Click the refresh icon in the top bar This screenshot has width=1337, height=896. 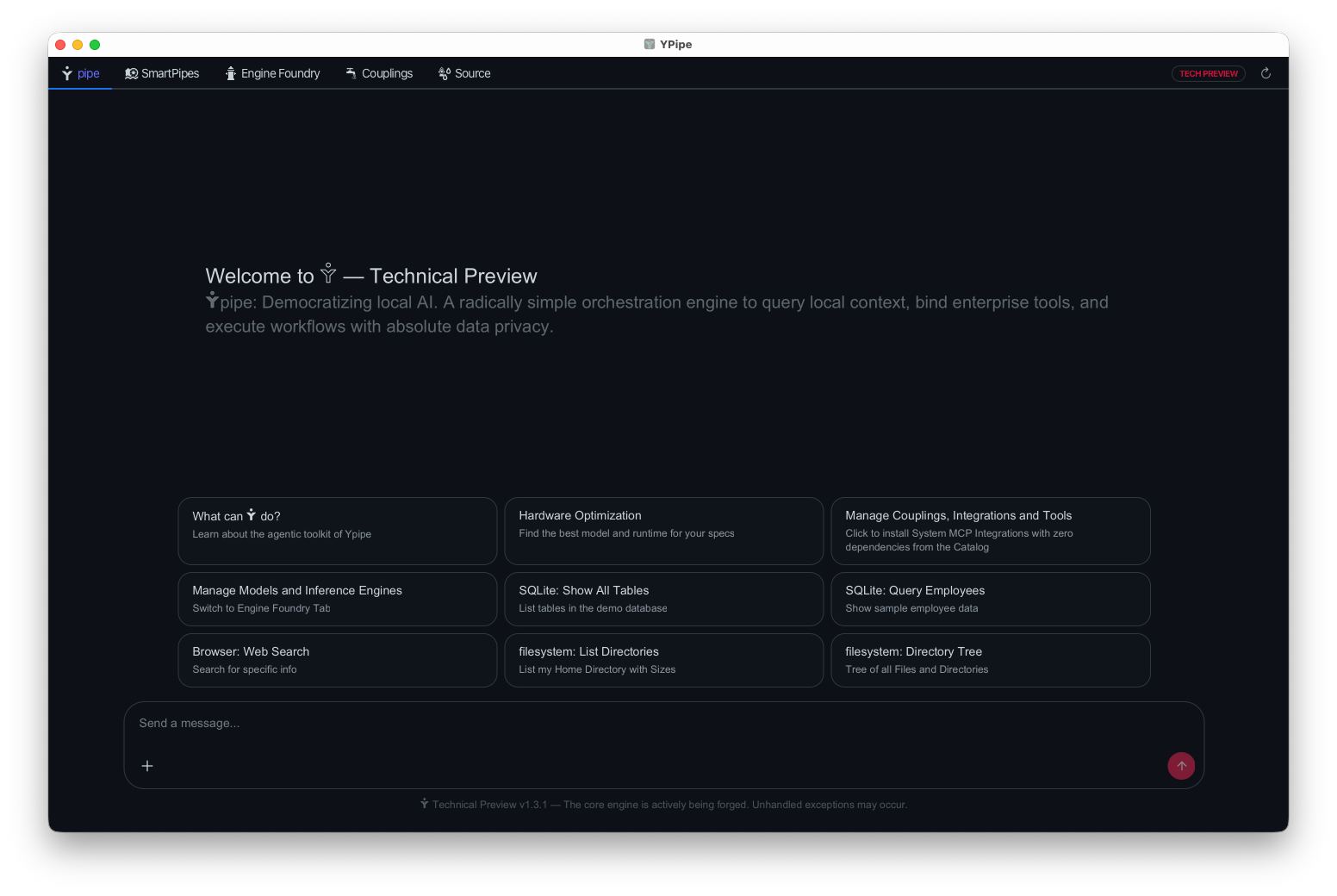1265,73
